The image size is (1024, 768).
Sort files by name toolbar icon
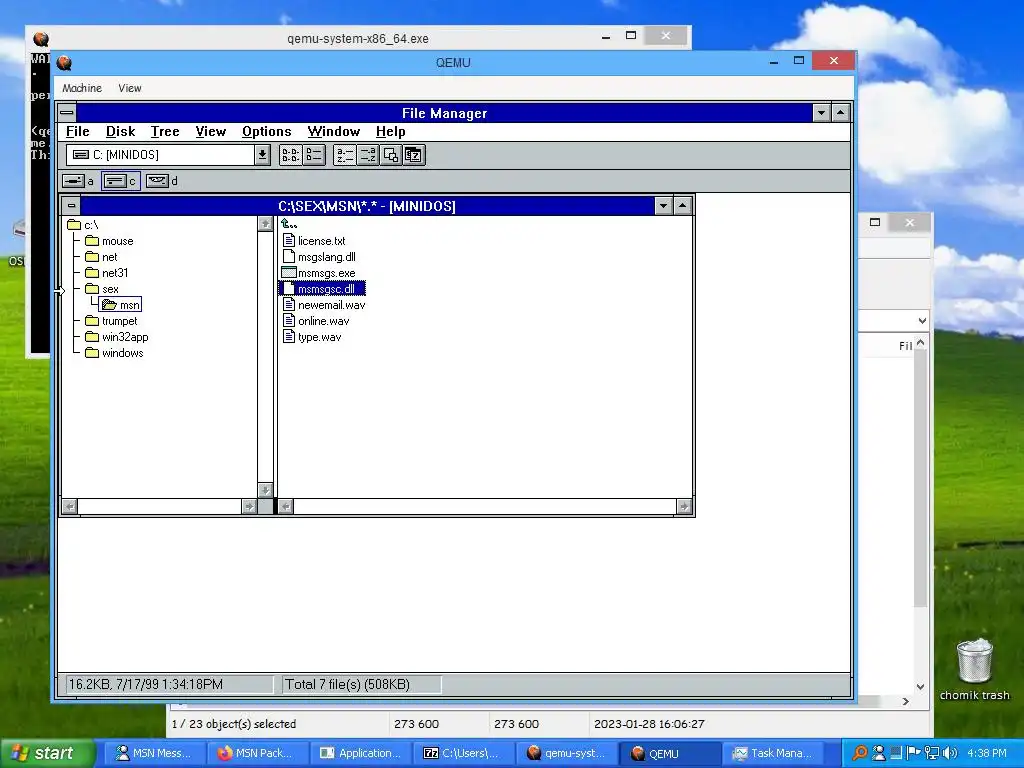point(344,155)
